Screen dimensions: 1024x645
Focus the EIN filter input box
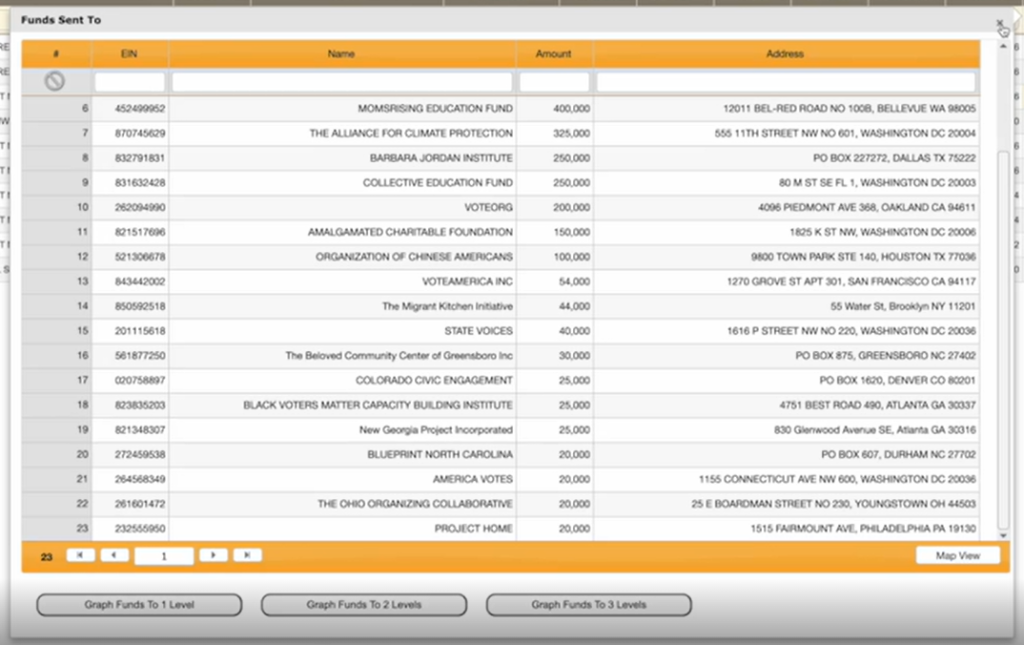tap(130, 82)
